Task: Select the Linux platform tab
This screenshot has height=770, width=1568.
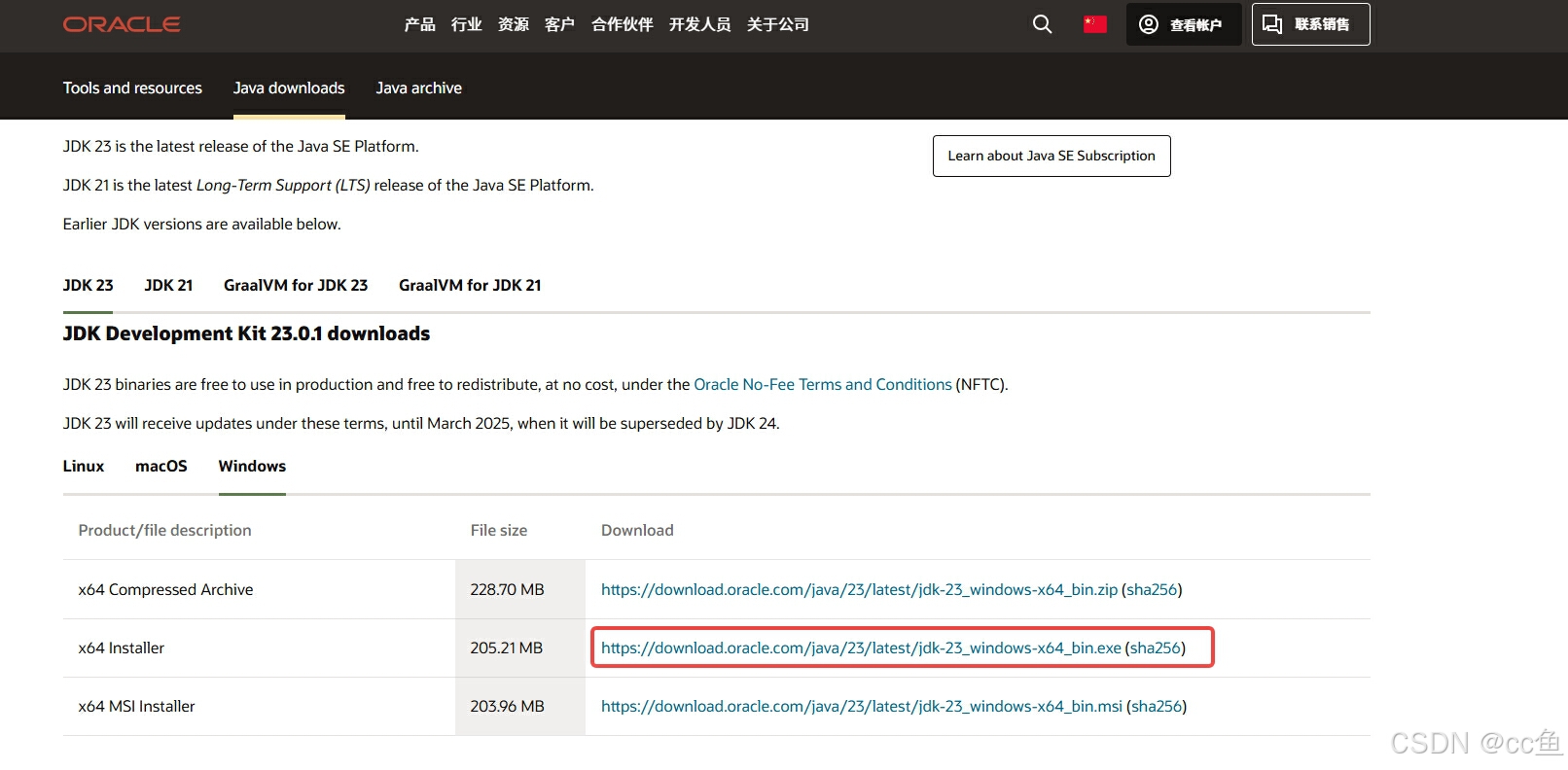Action: point(84,466)
